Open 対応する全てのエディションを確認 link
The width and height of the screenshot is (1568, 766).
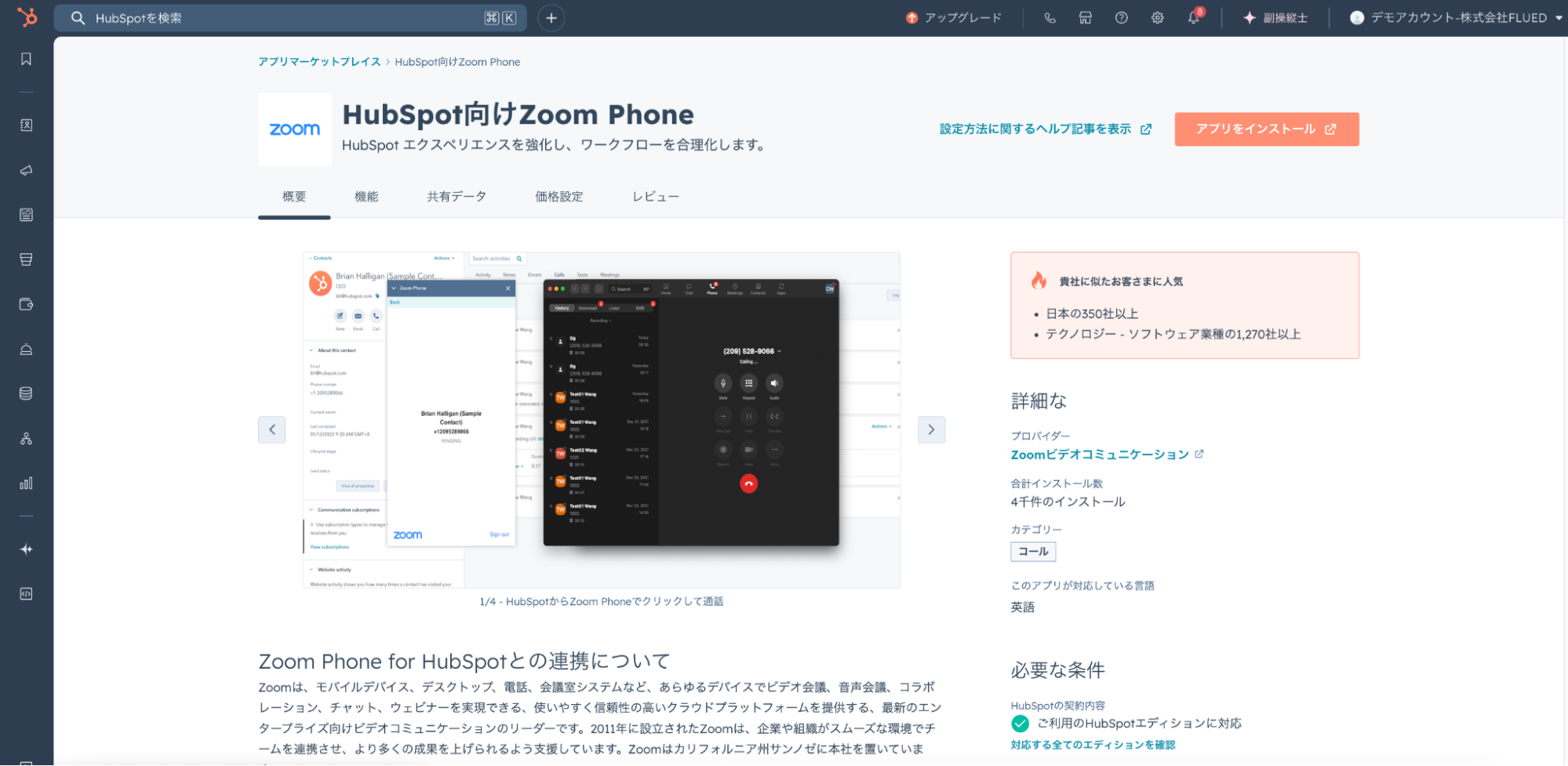(1093, 745)
